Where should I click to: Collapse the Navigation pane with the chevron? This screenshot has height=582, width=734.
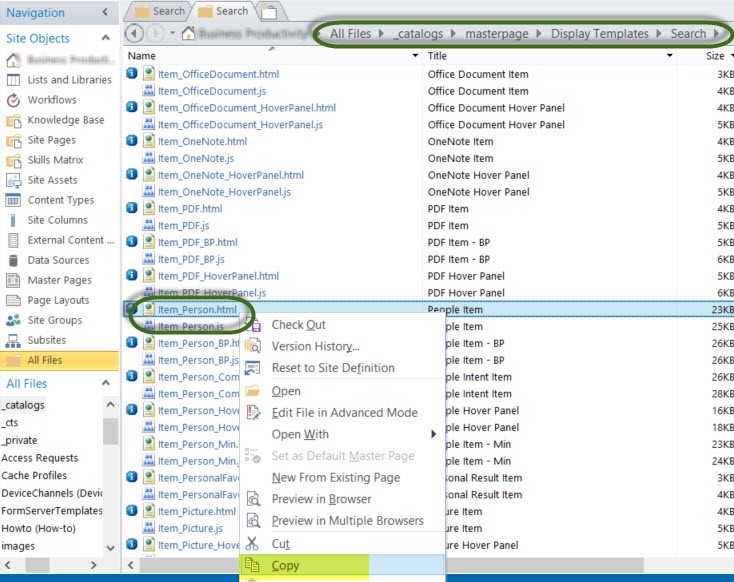[106, 13]
